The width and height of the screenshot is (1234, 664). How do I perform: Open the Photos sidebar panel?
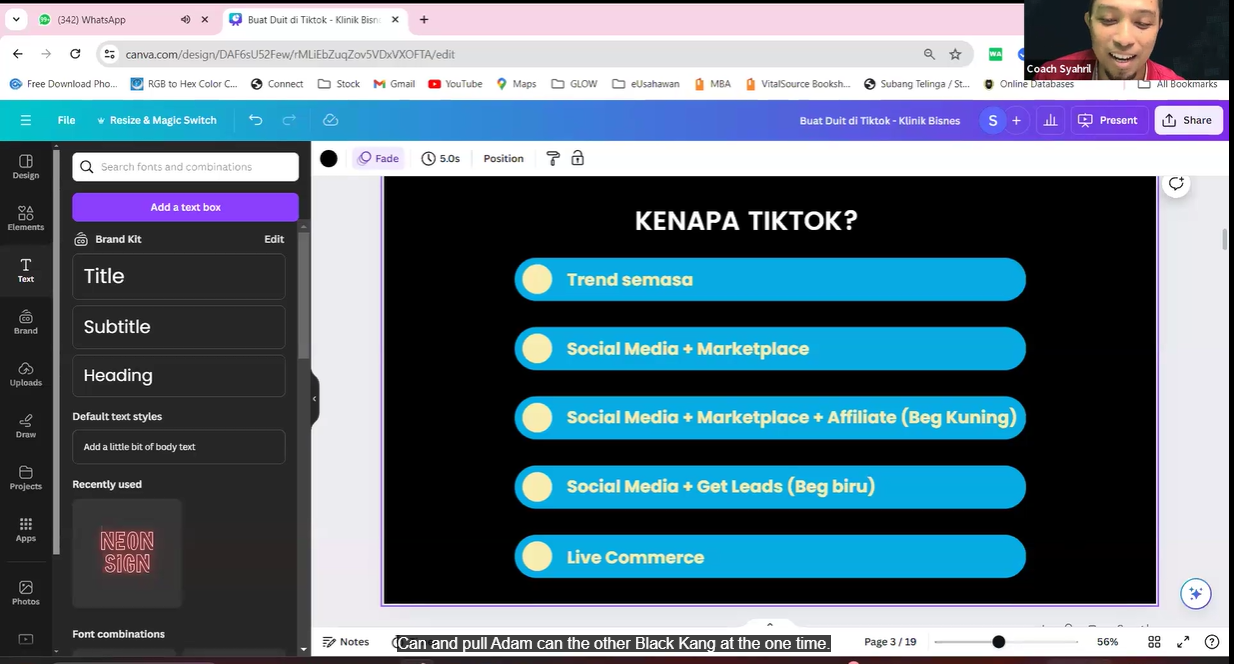click(x=26, y=593)
